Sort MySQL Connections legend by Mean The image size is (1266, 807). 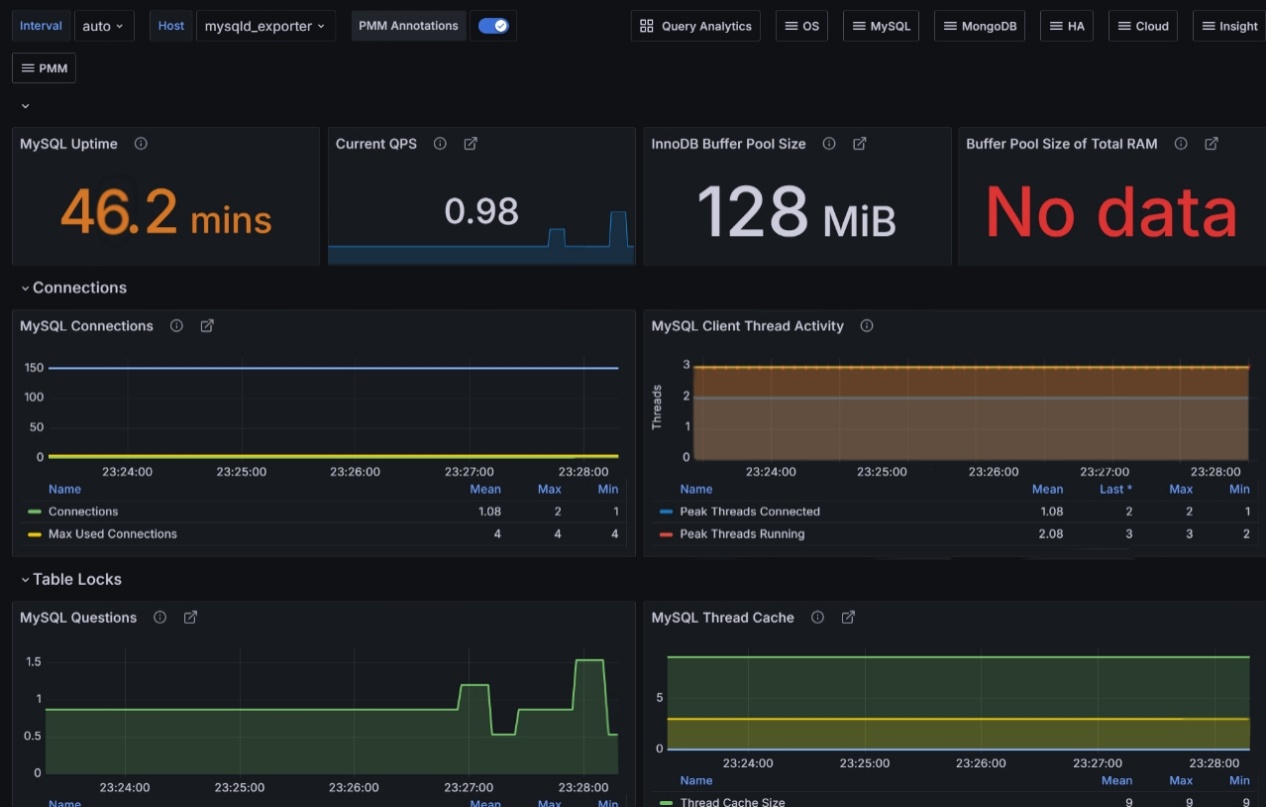pos(485,489)
